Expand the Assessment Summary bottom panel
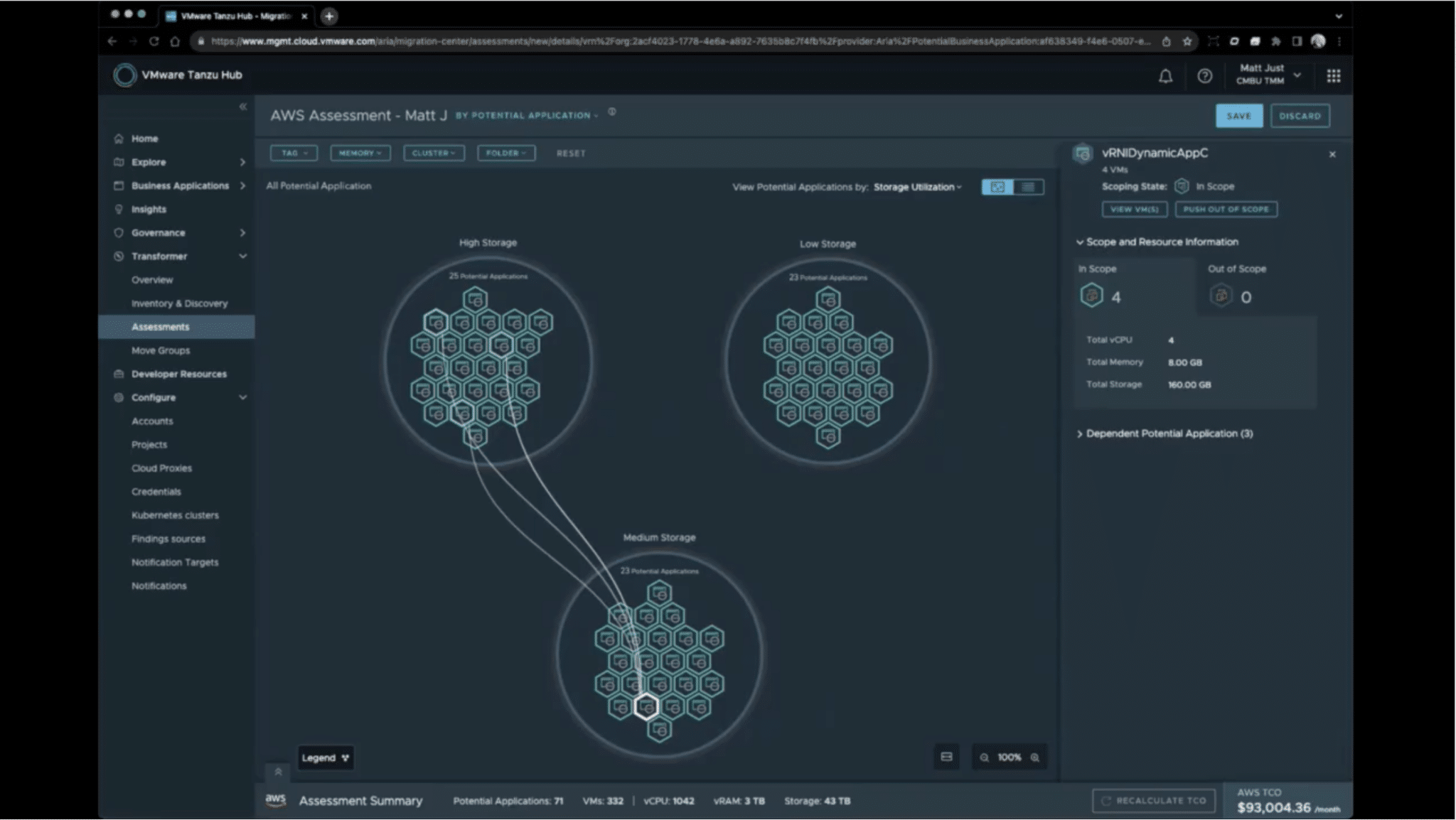 click(278, 772)
